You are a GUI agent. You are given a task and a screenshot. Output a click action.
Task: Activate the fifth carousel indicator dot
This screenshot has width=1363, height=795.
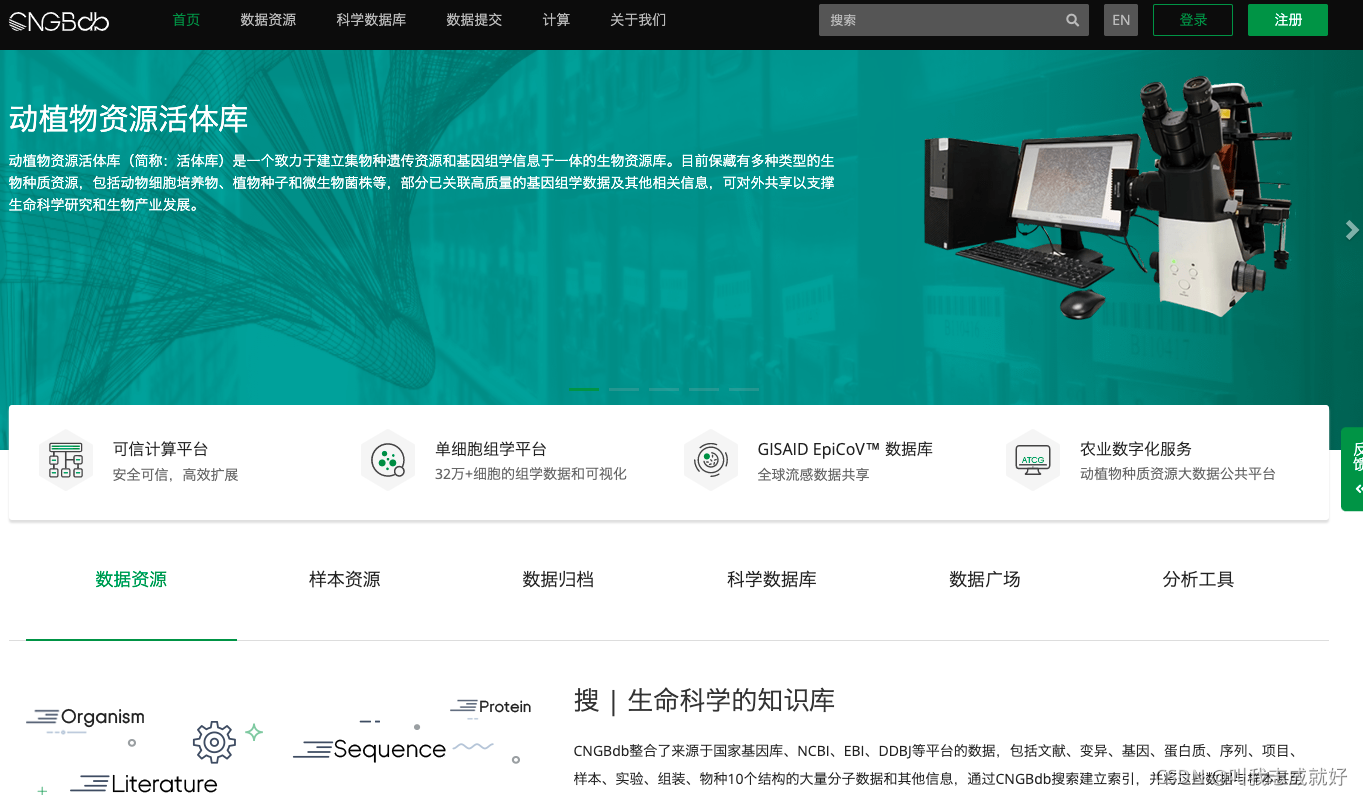tap(743, 389)
